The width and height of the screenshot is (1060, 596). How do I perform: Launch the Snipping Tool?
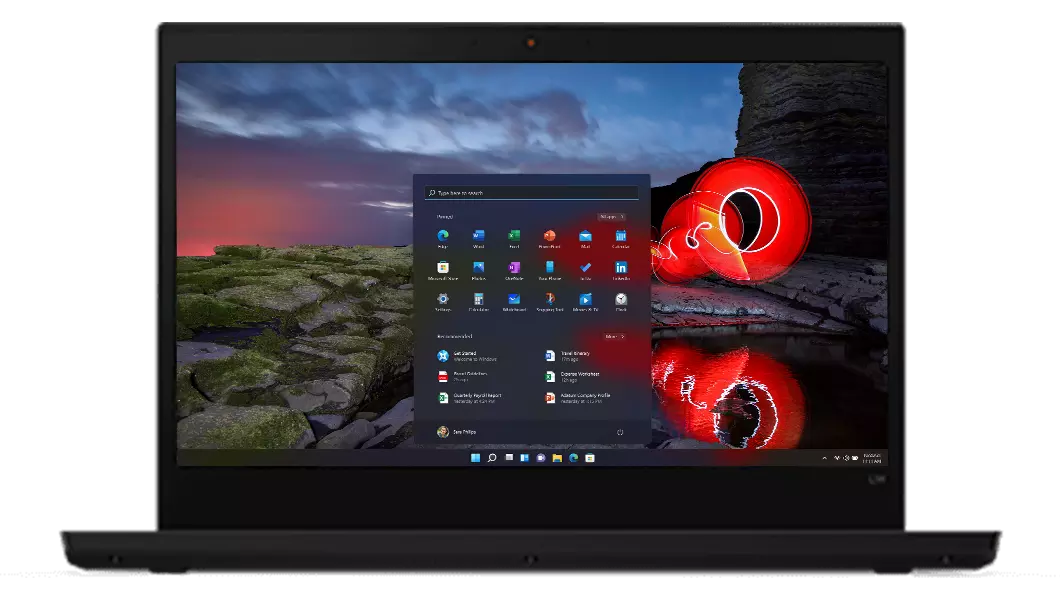[x=548, y=301]
